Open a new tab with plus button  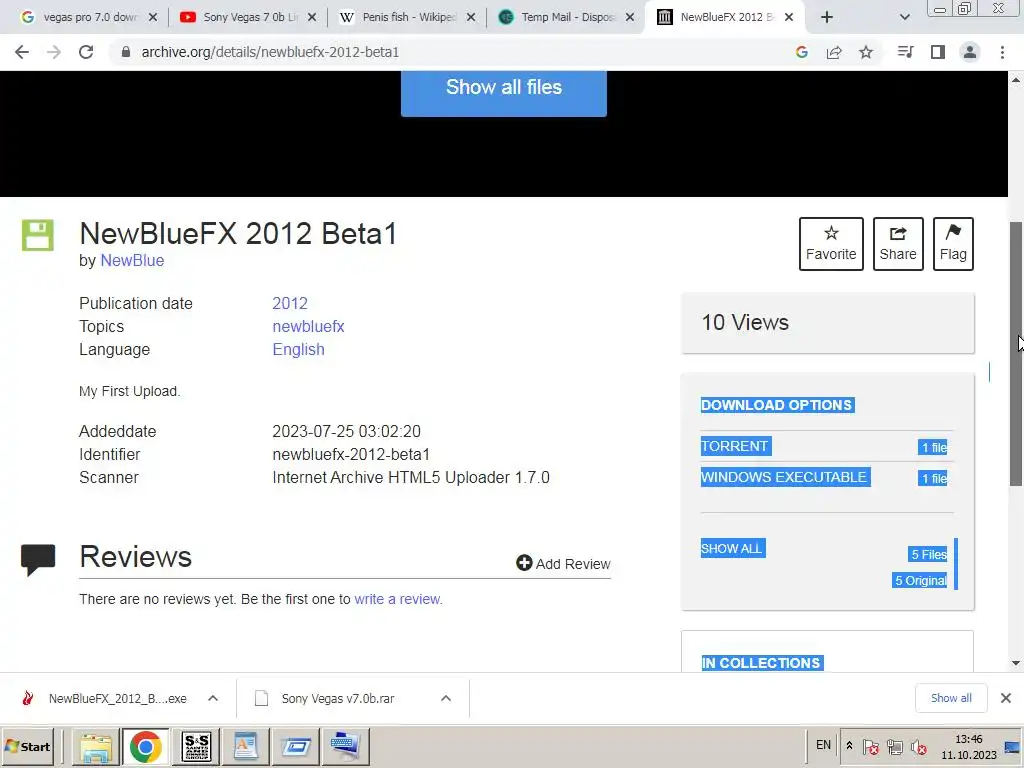827,17
